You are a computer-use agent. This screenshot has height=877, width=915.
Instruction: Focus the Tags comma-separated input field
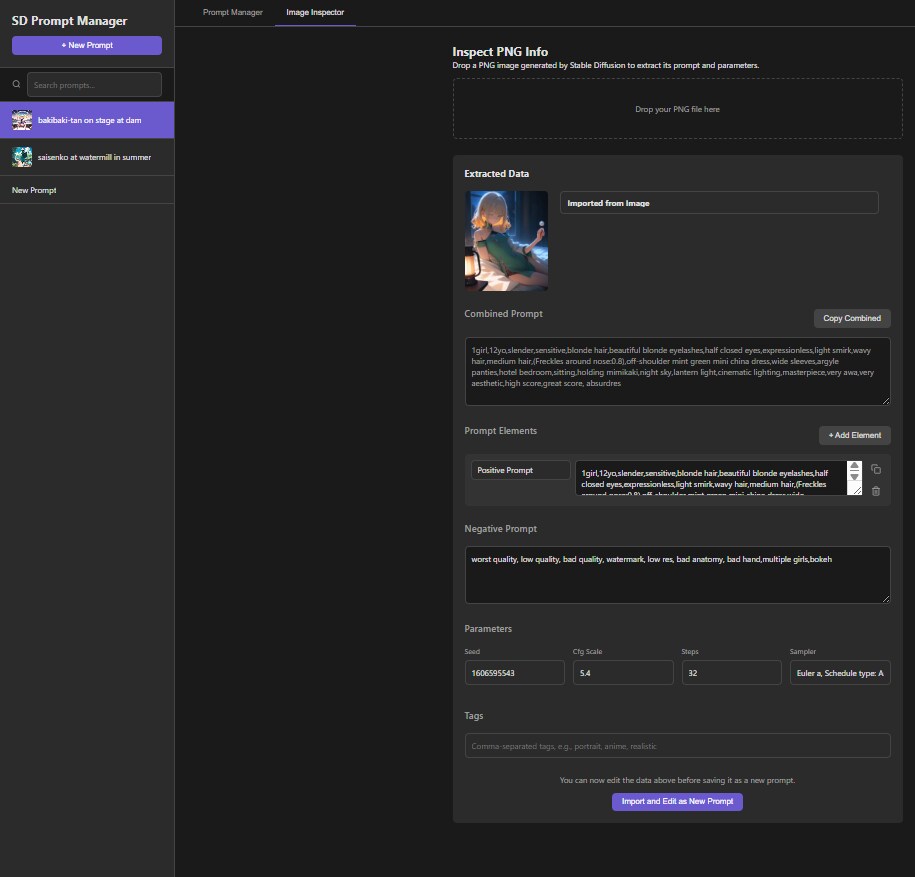[x=677, y=746]
